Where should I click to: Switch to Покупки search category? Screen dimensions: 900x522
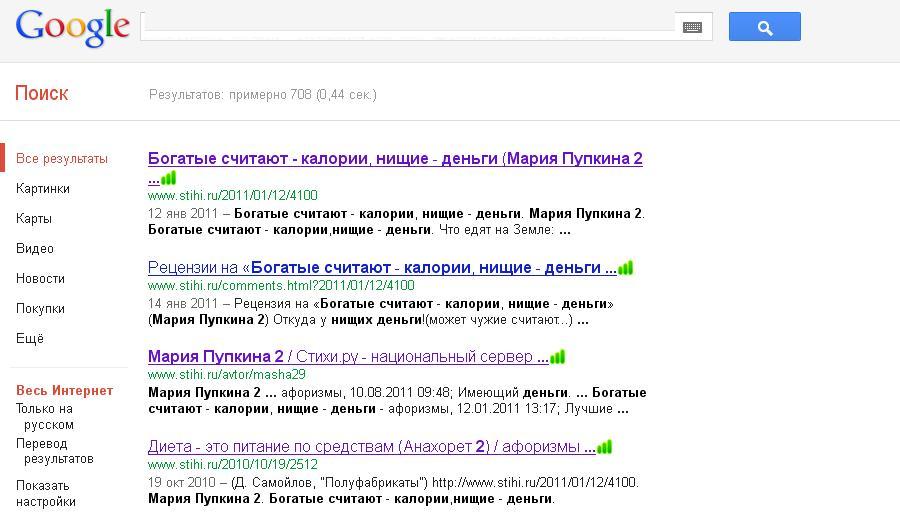click(40, 308)
